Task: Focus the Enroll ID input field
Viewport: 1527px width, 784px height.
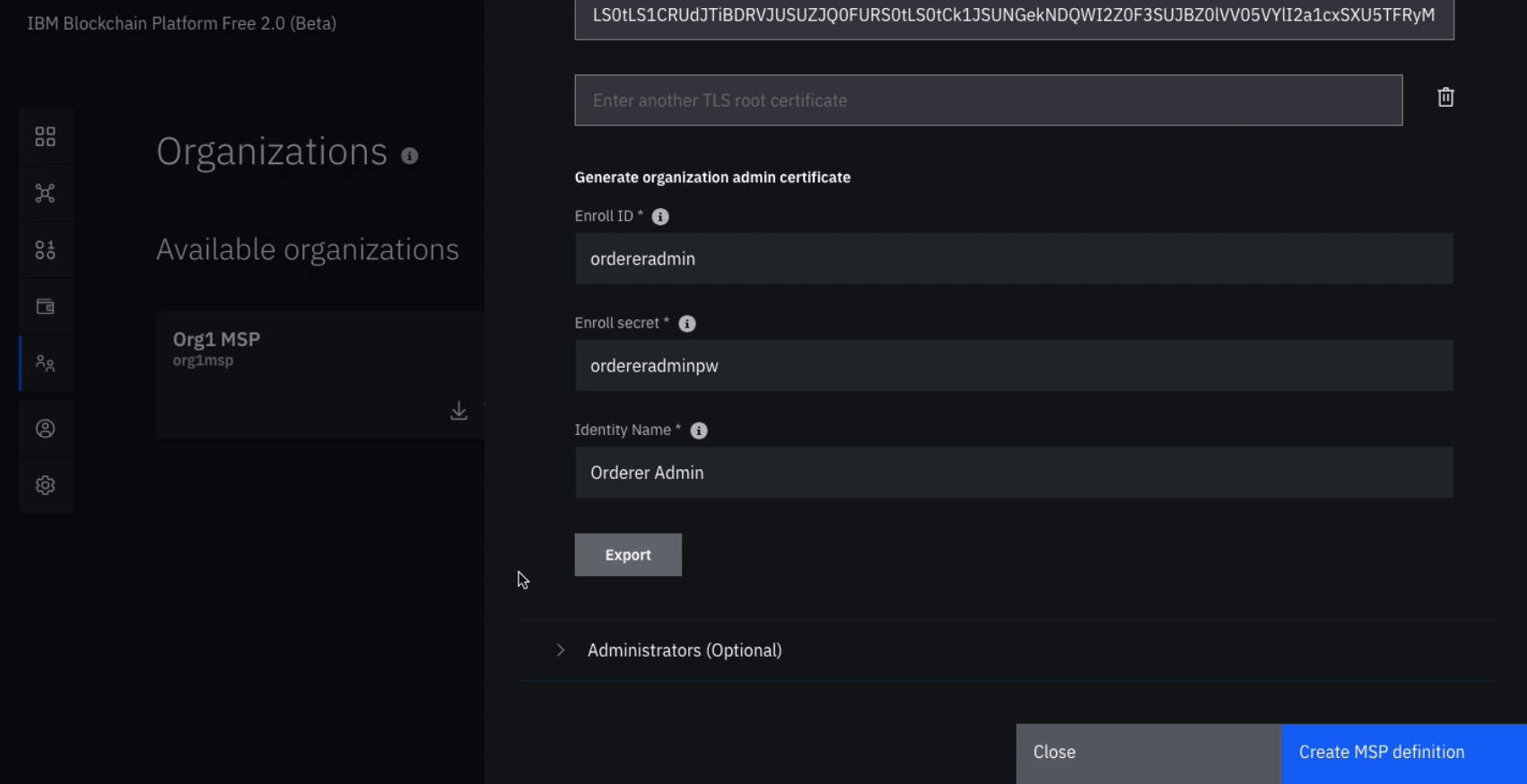Action: point(1014,259)
